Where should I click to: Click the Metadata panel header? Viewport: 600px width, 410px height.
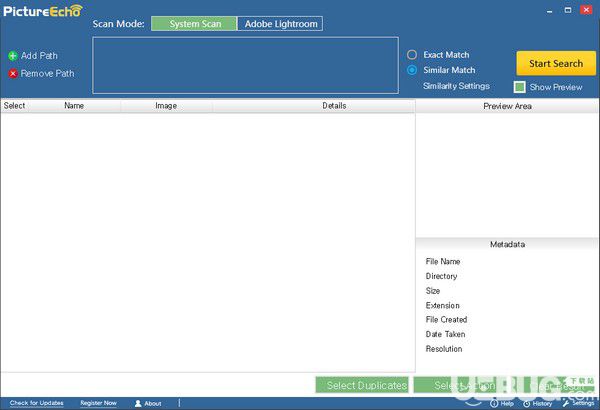[x=507, y=244]
